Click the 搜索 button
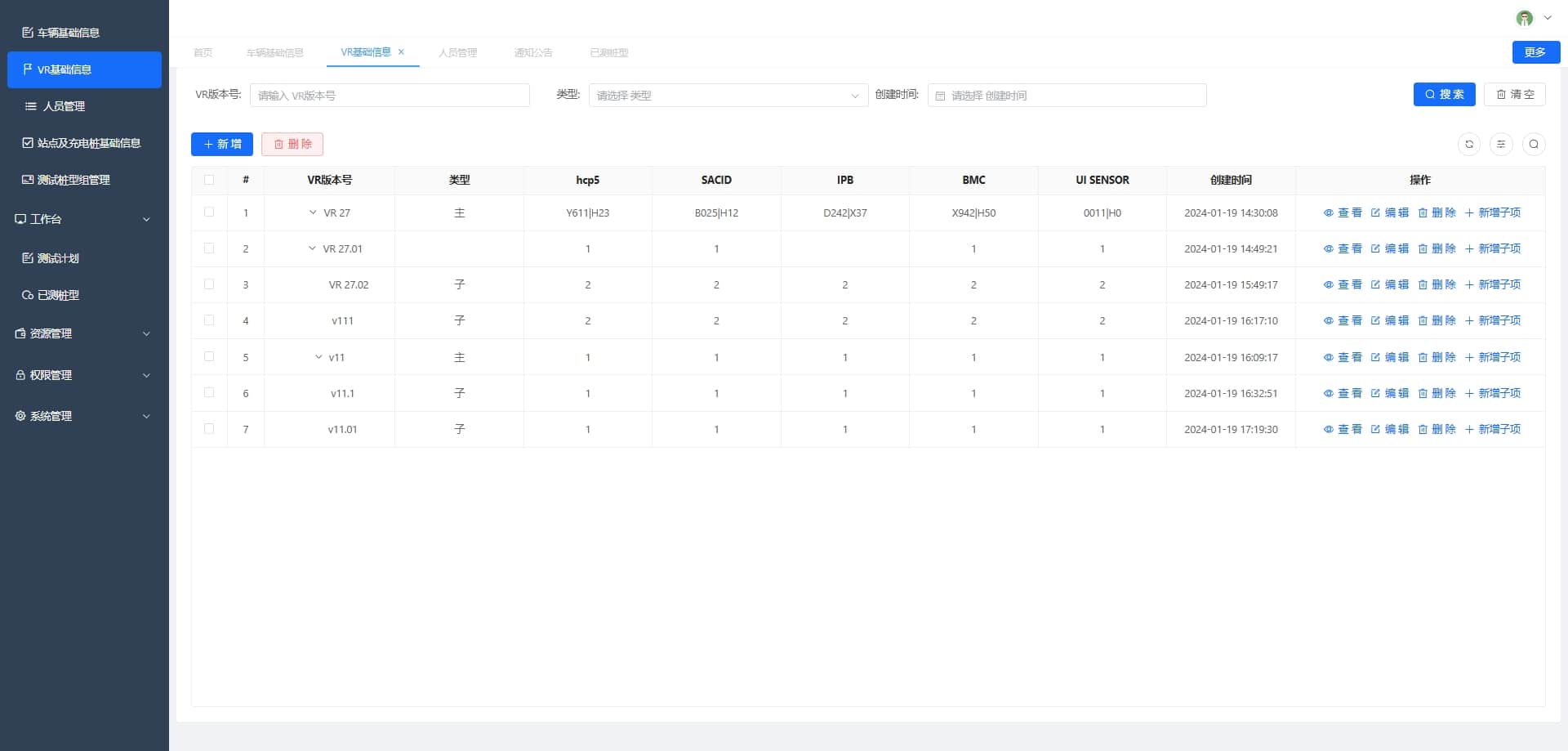The image size is (1568, 751). pyautogui.click(x=1444, y=95)
